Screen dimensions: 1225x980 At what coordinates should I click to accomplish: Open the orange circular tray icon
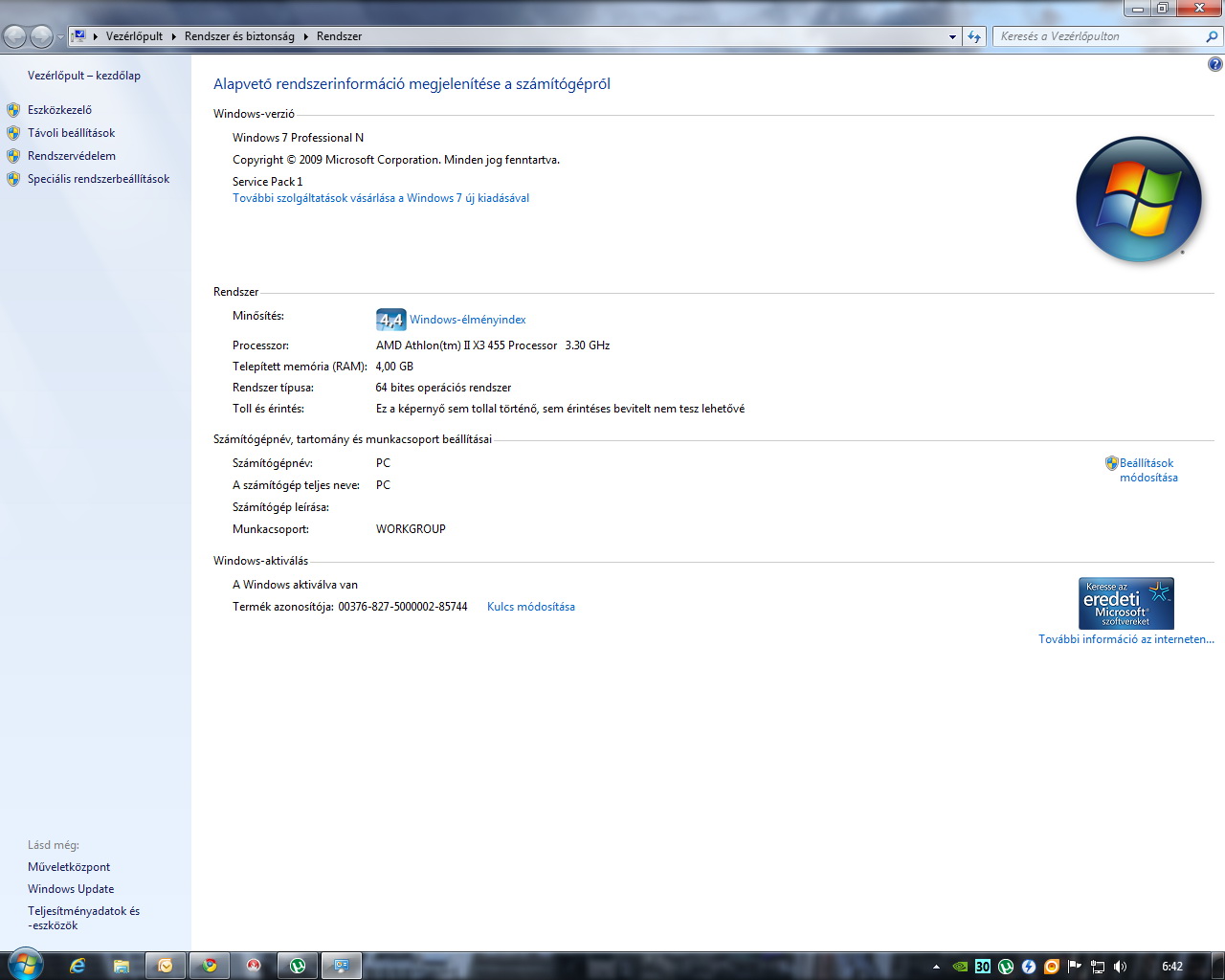(x=1052, y=967)
